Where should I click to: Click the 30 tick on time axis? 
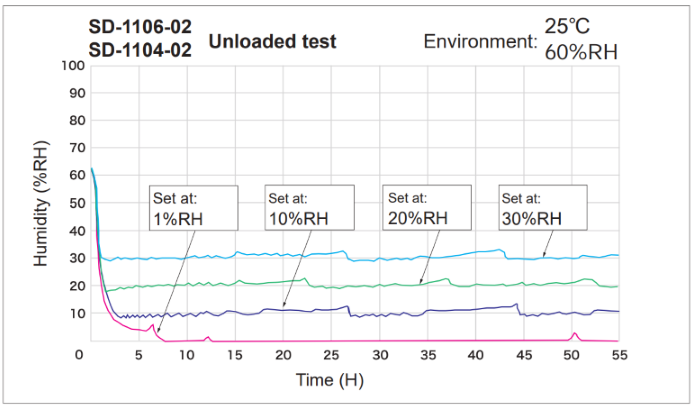[x=380, y=356]
